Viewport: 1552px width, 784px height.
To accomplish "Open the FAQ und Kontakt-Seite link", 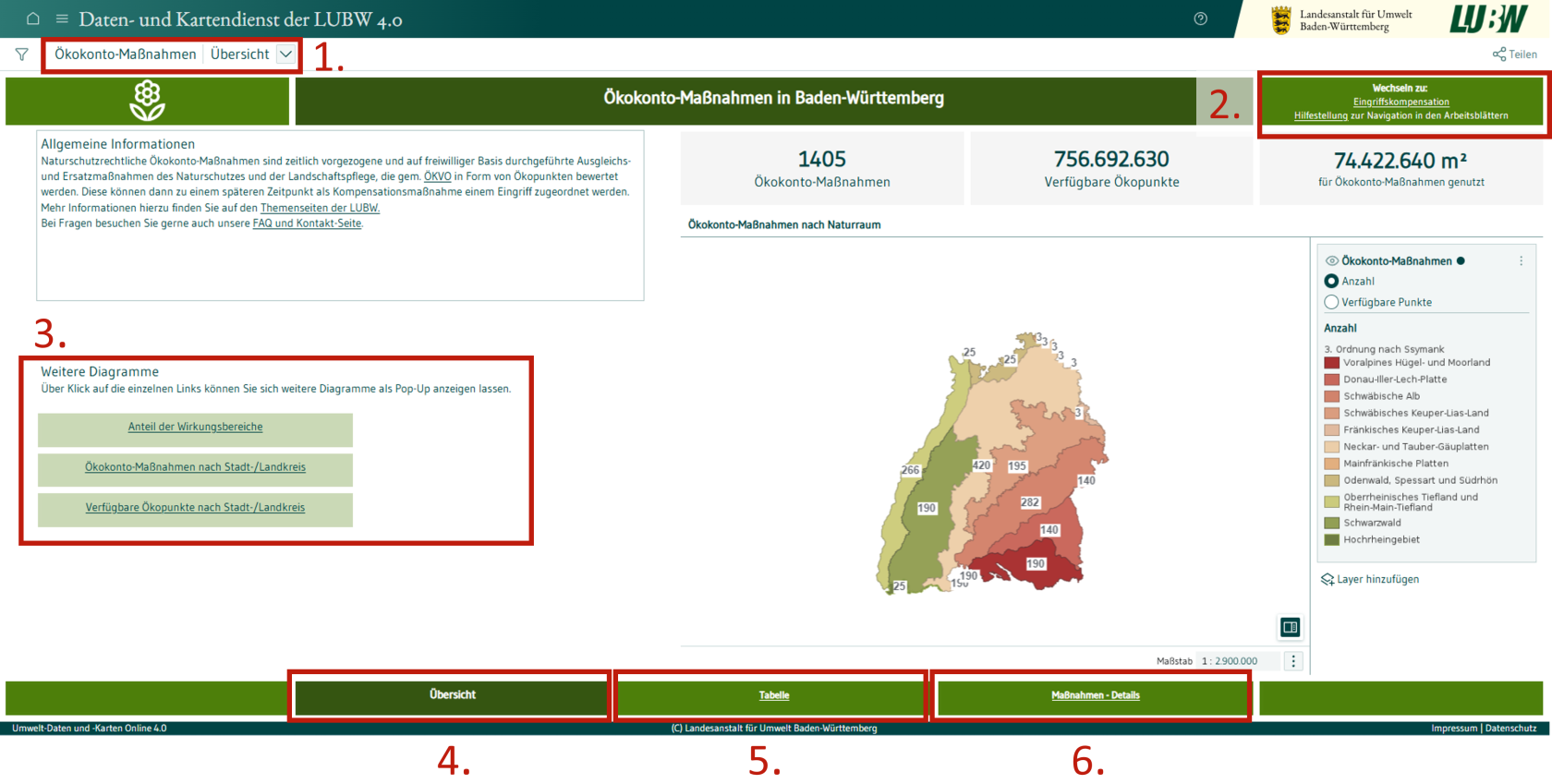I will tap(307, 223).
